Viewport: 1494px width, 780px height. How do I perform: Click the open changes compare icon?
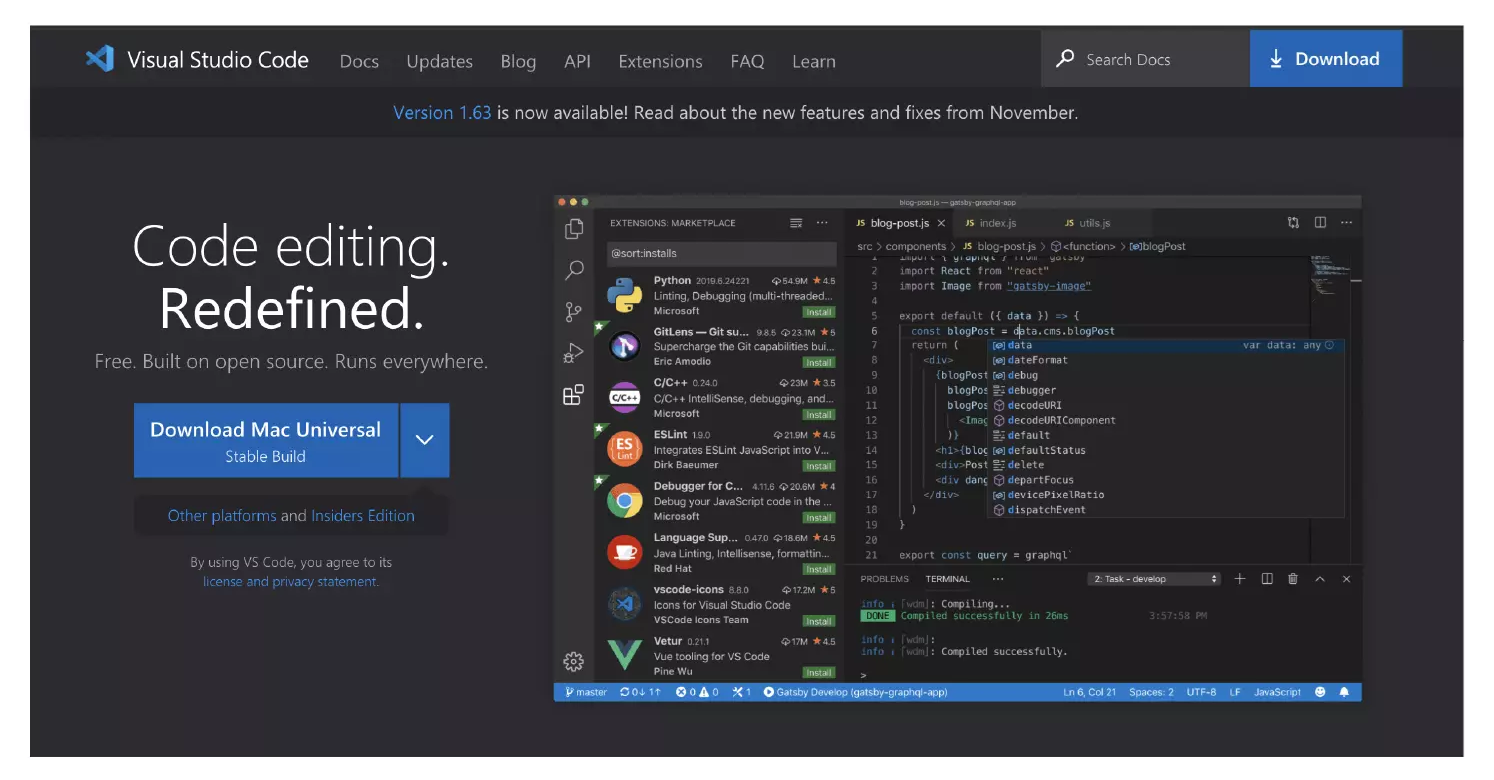[x=1294, y=223]
